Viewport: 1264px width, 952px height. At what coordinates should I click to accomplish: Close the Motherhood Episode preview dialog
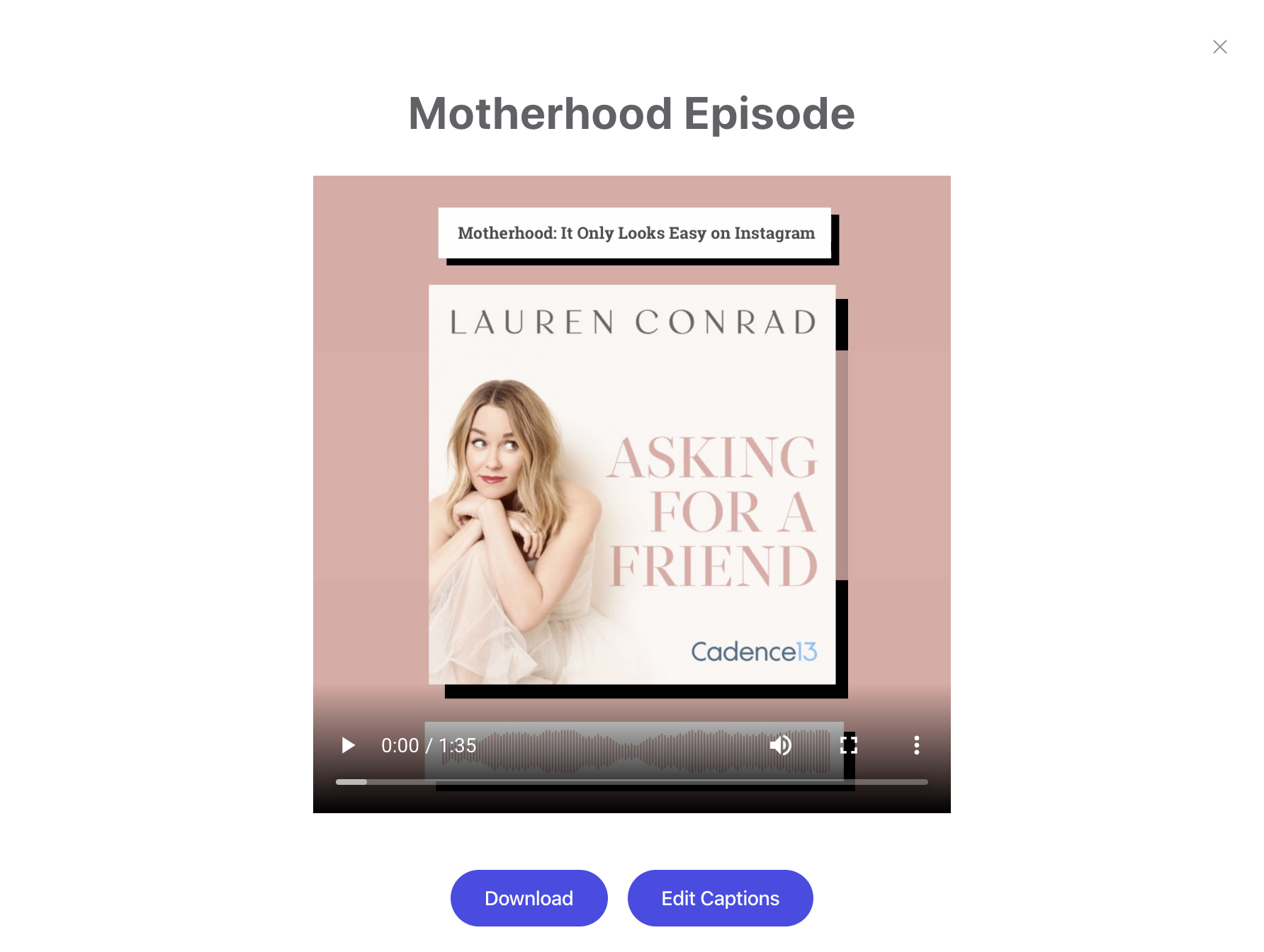pyautogui.click(x=1219, y=47)
